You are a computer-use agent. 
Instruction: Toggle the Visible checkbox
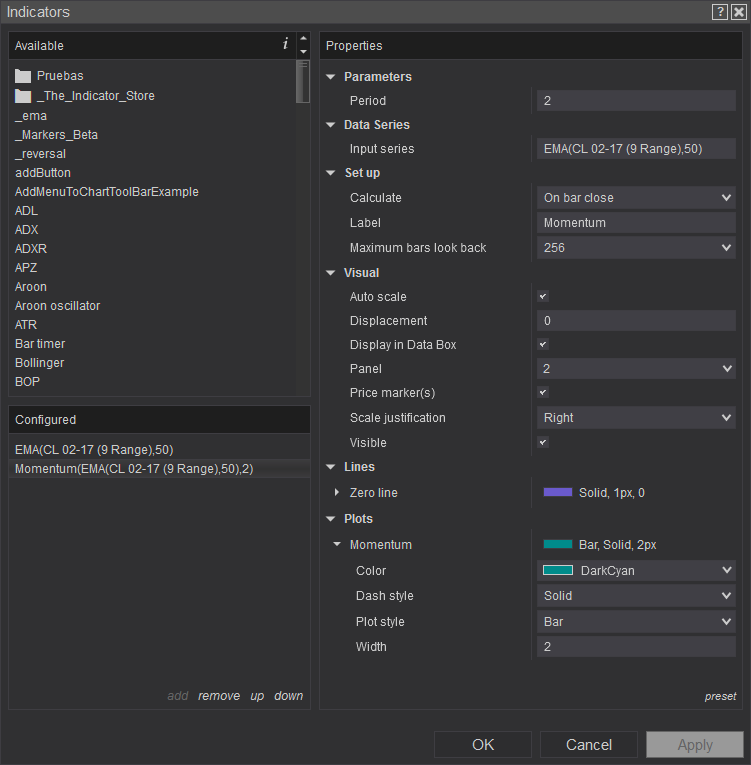543,442
